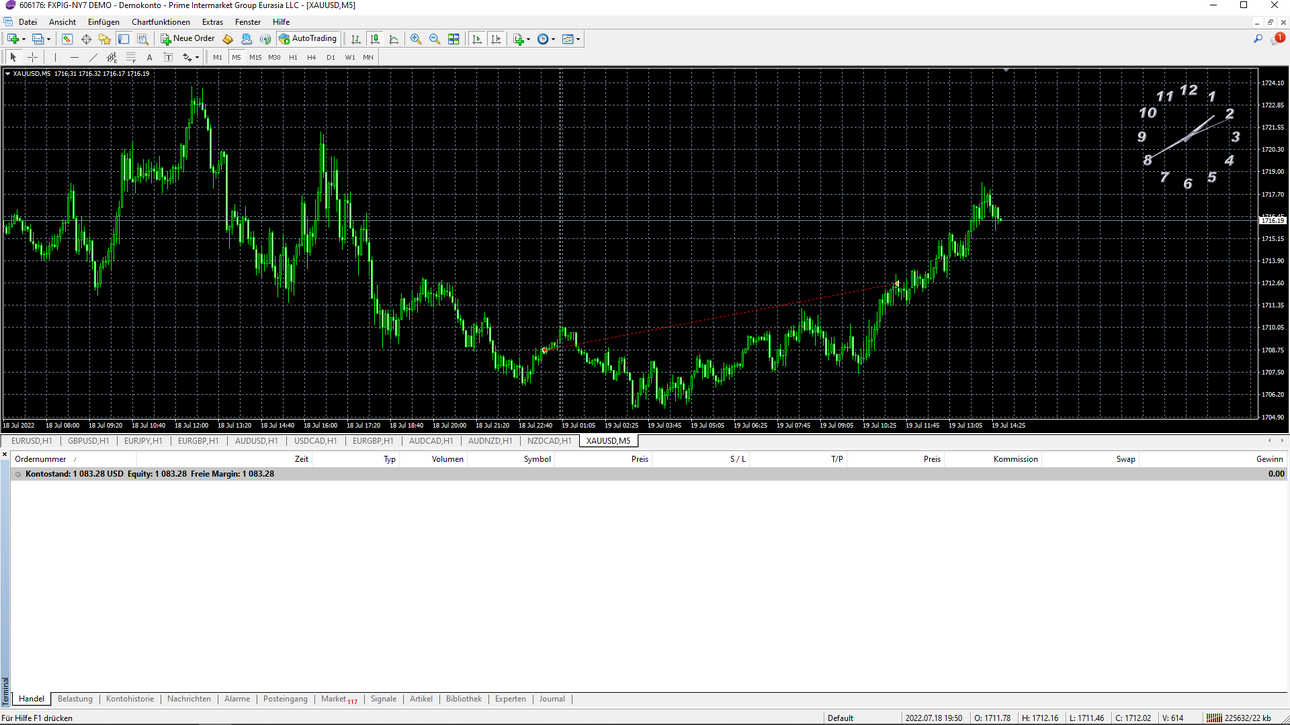Open the Market terminal tab

tap(338, 699)
